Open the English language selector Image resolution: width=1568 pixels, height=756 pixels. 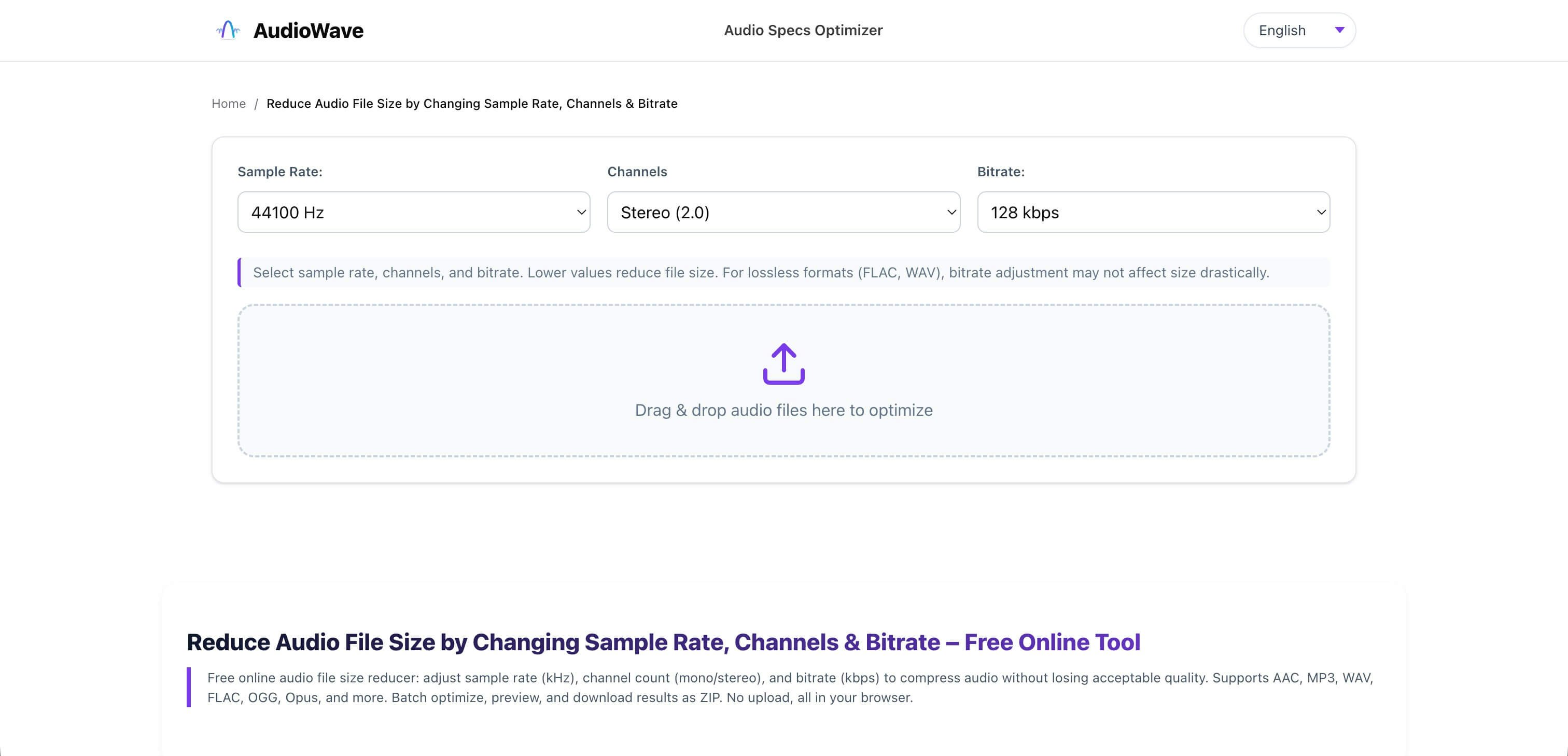click(x=1299, y=31)
